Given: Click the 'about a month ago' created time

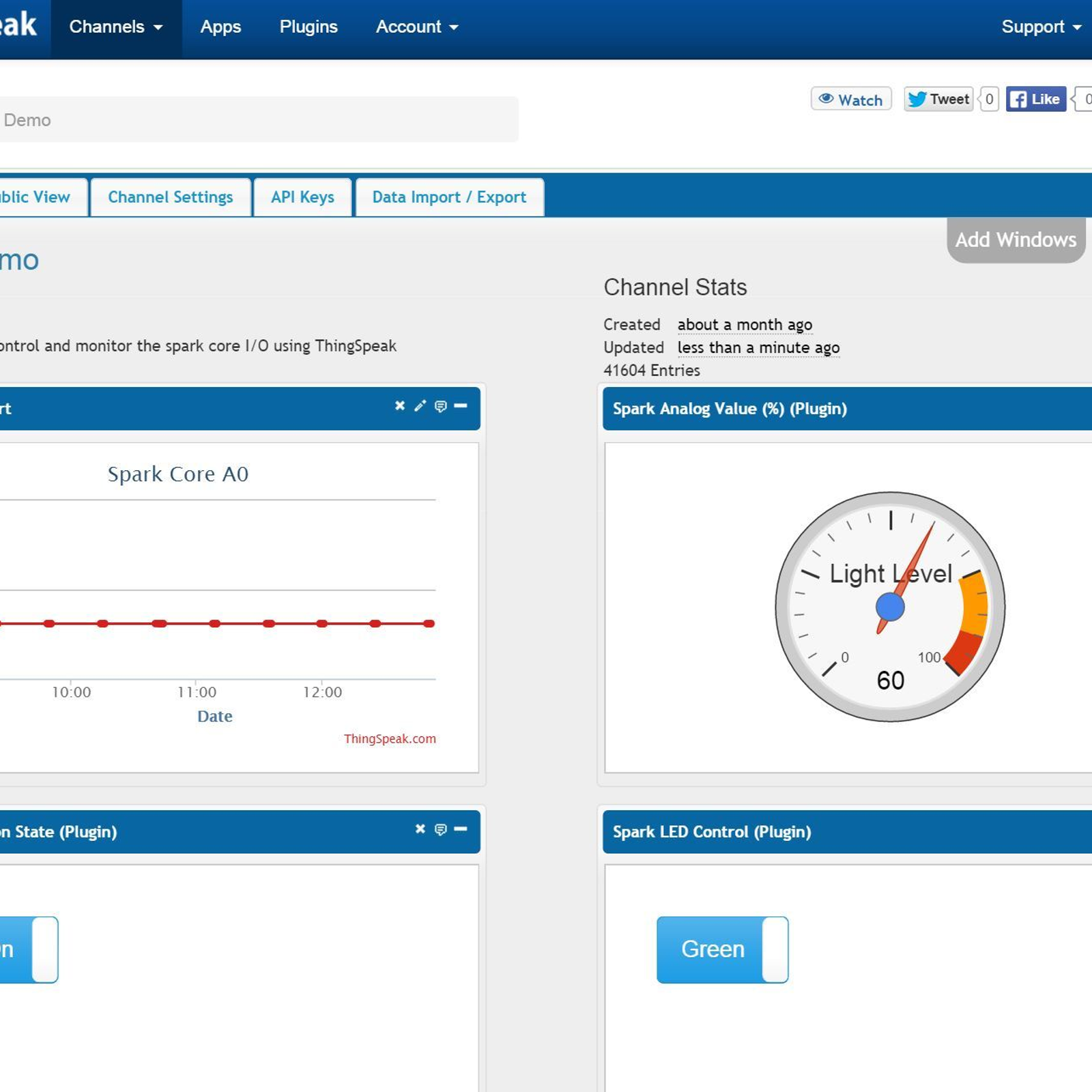Looking at the screenshot, I should pyautogui.click(x=745, y=325).
